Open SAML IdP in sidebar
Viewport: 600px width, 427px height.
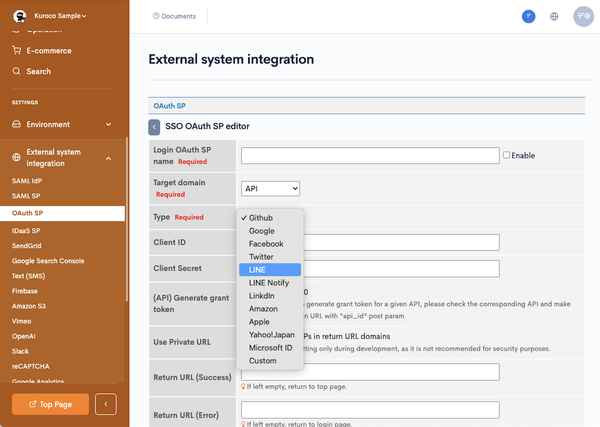click(27, 181)
